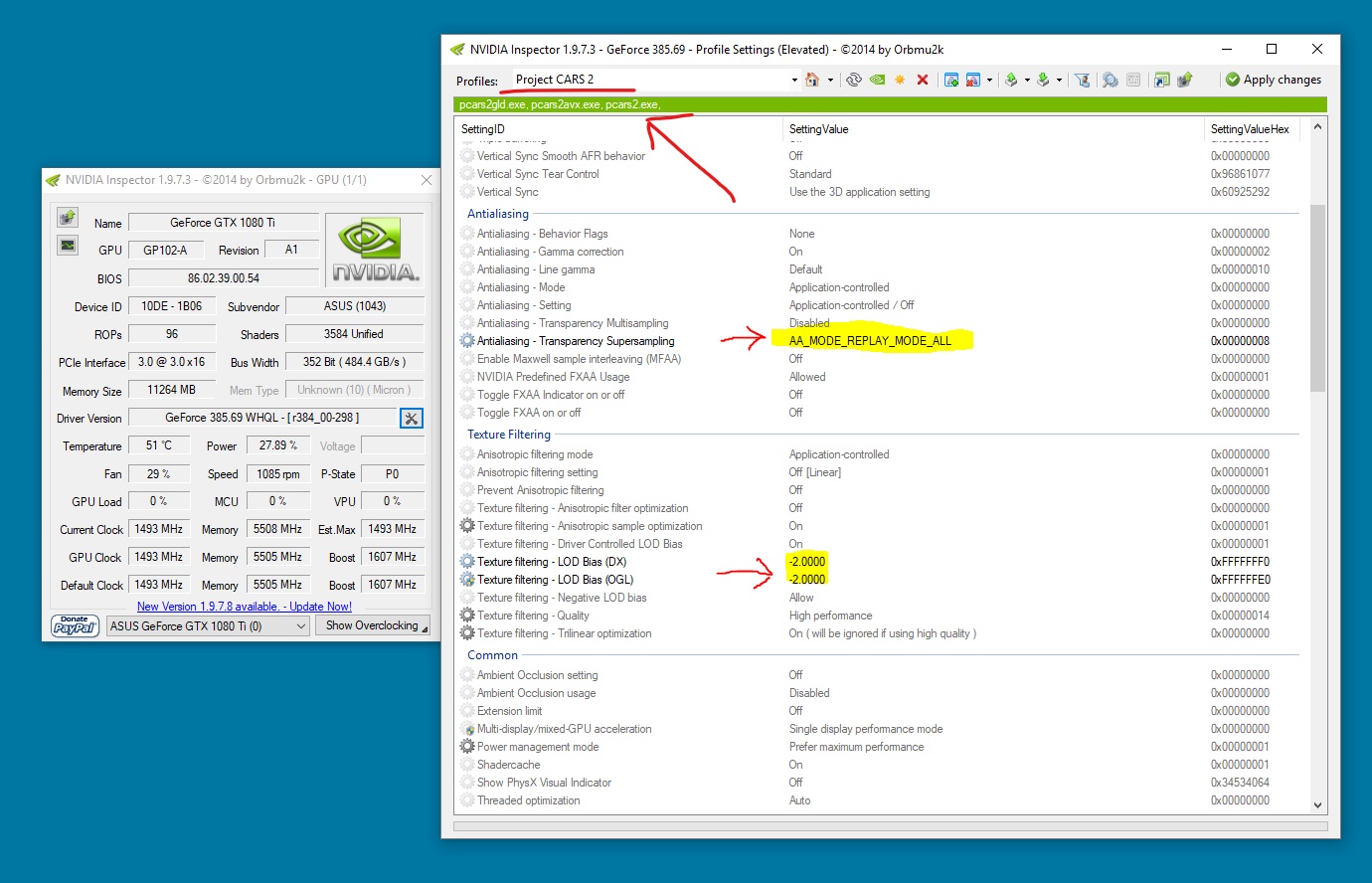Click the filter funnel toolbar icon

point(1083,80)
